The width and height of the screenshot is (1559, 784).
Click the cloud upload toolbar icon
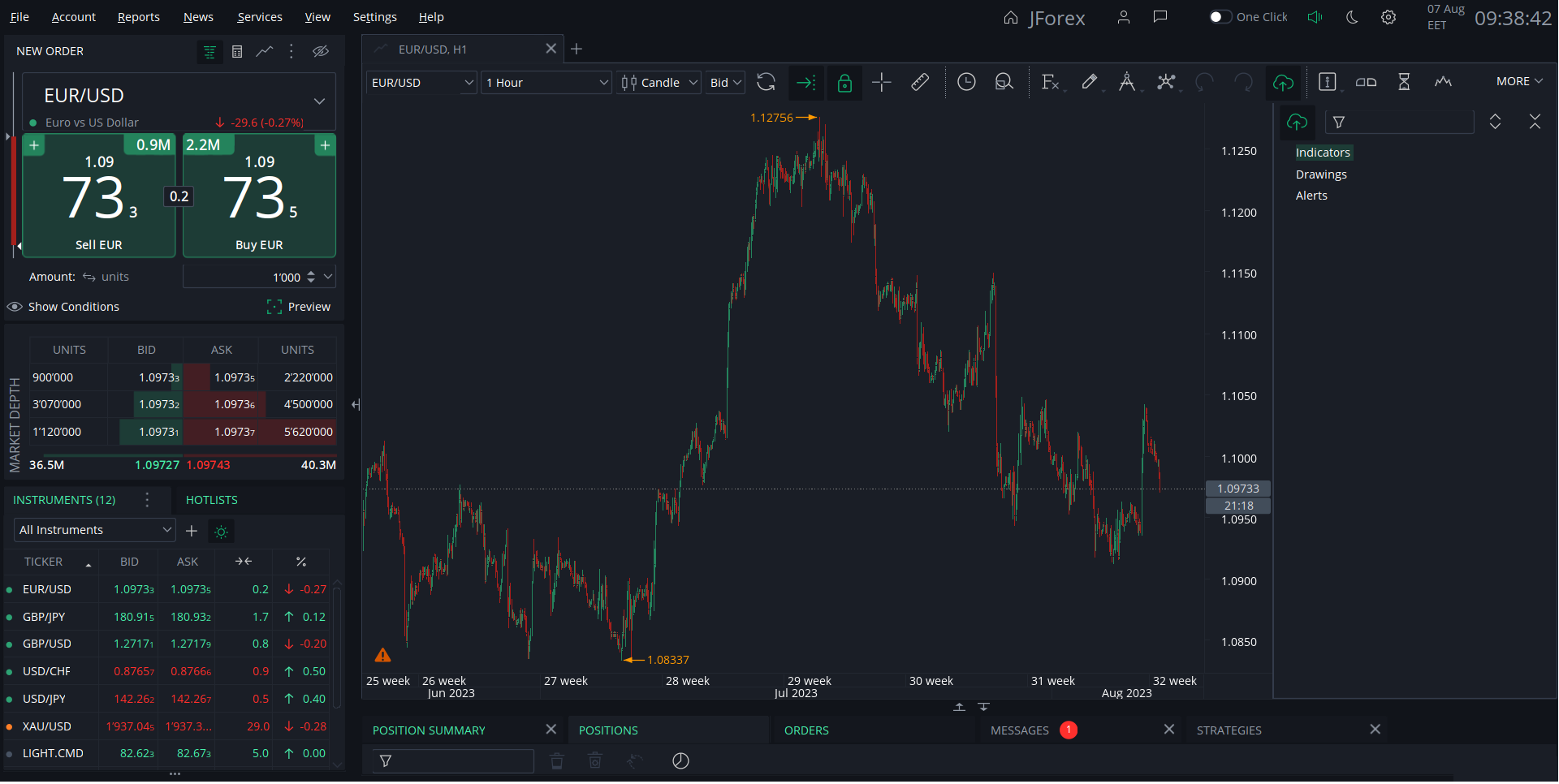point(1283,82)
